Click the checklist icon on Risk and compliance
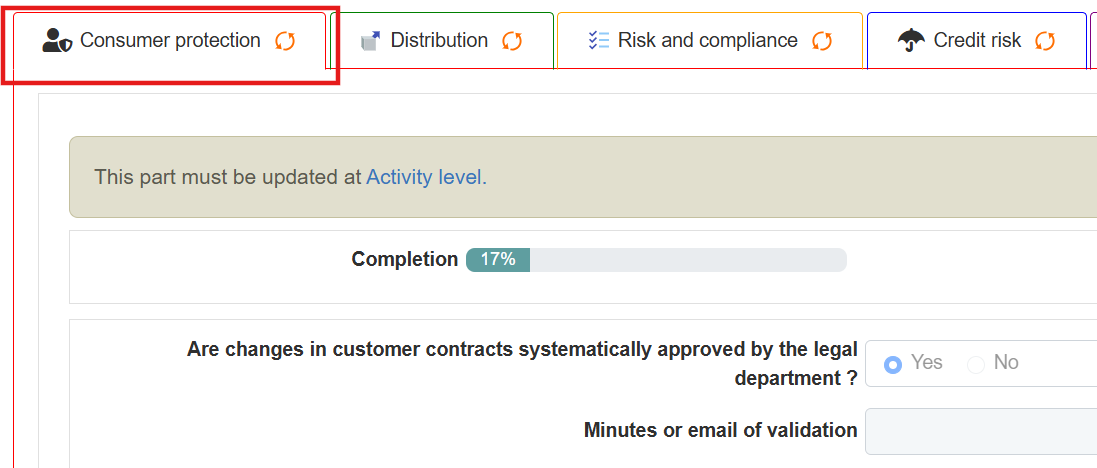This screenshot has height=468, width=1097. point(599,41)
